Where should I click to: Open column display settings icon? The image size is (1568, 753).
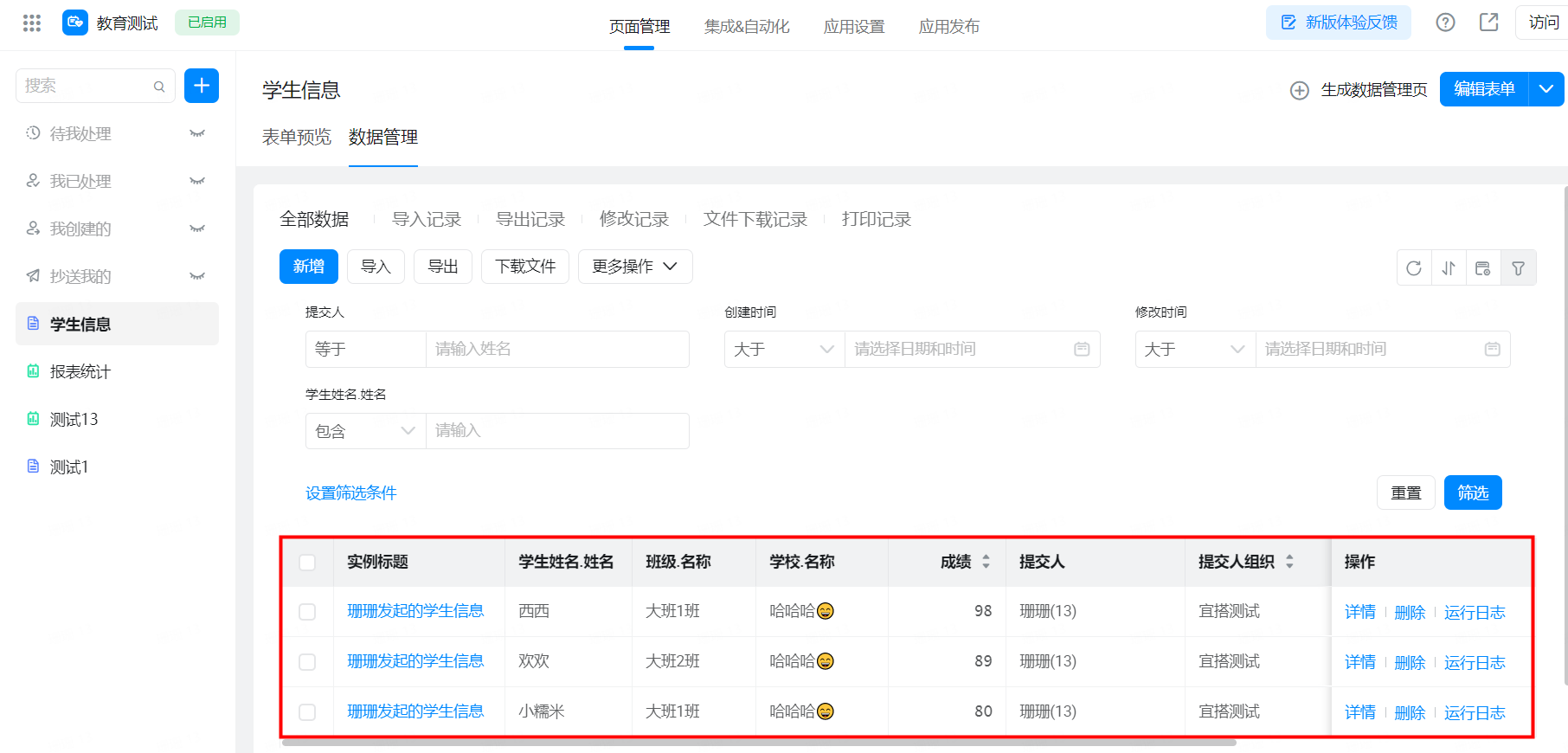point(1483,268)
